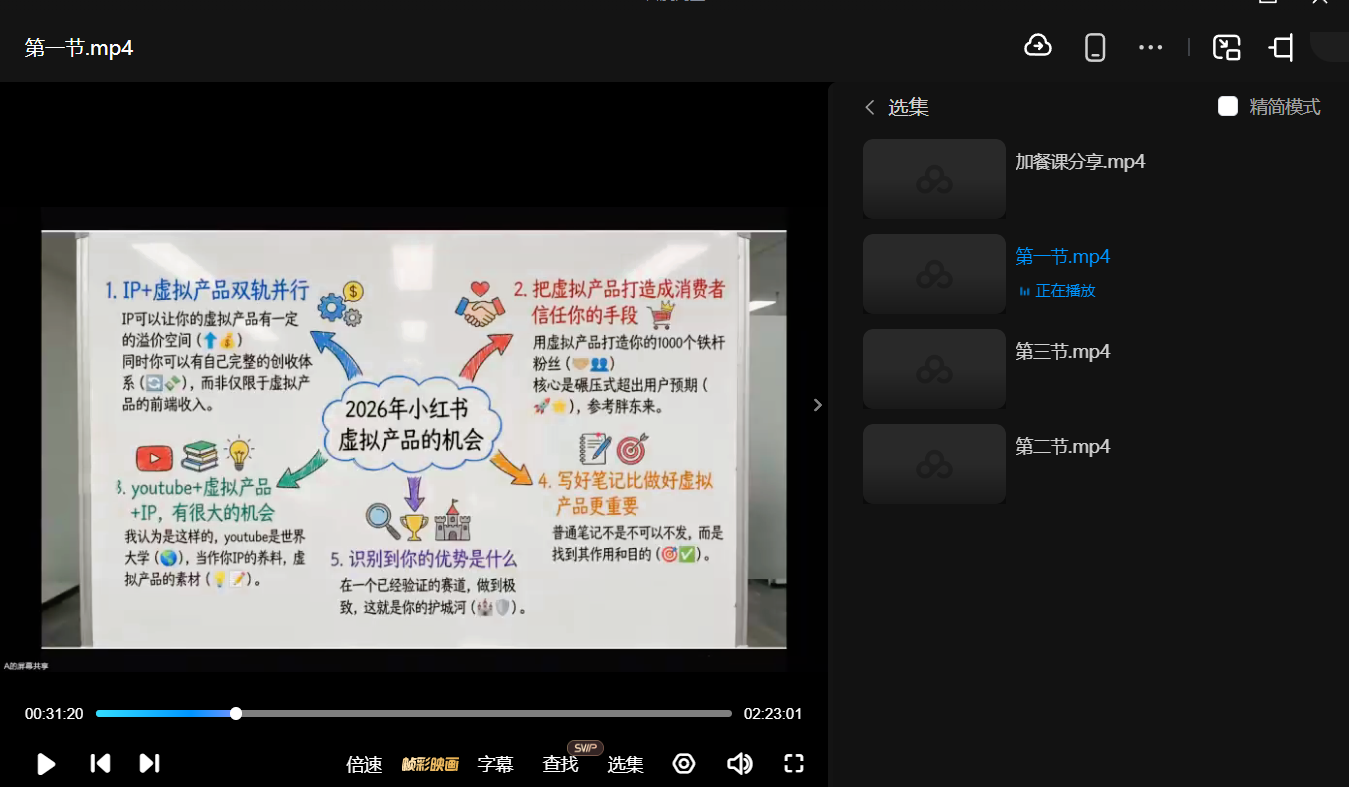This screenshot has width=1349, height=787.
Task: Click the circular target icon in controls
Action: coord(684,764)
